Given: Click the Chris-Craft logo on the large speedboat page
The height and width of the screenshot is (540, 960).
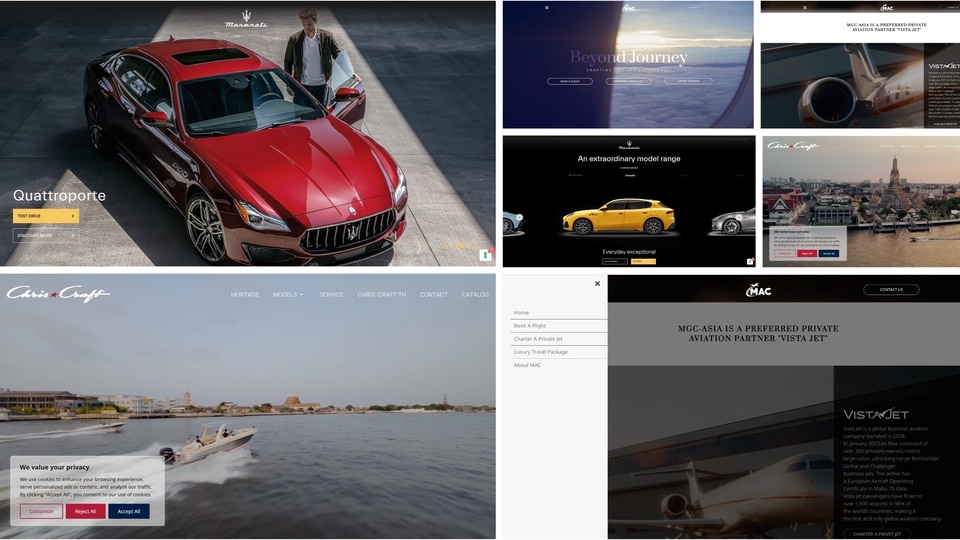Looking at the screenshot, I should click(58, 294).
